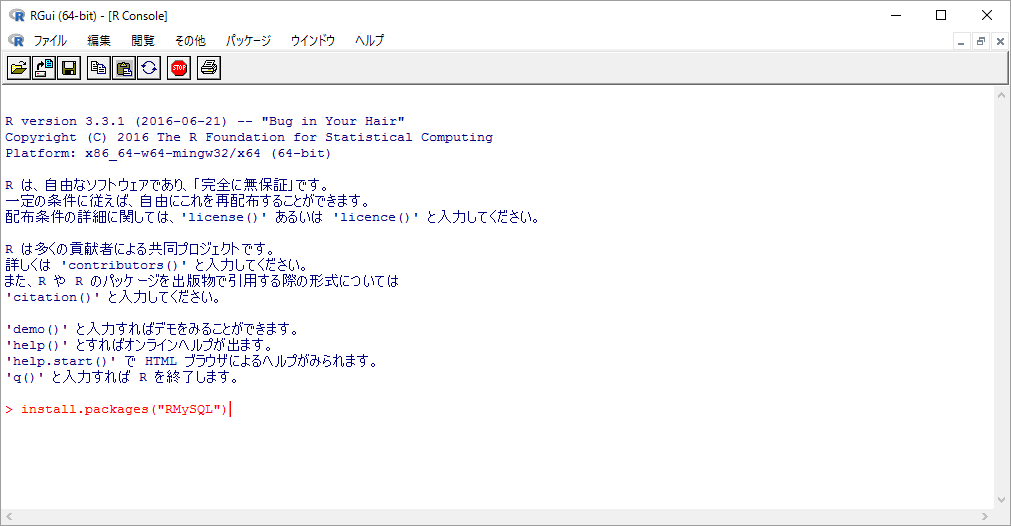
Task: Minimize the RGui main window
Action: (896, 15)
